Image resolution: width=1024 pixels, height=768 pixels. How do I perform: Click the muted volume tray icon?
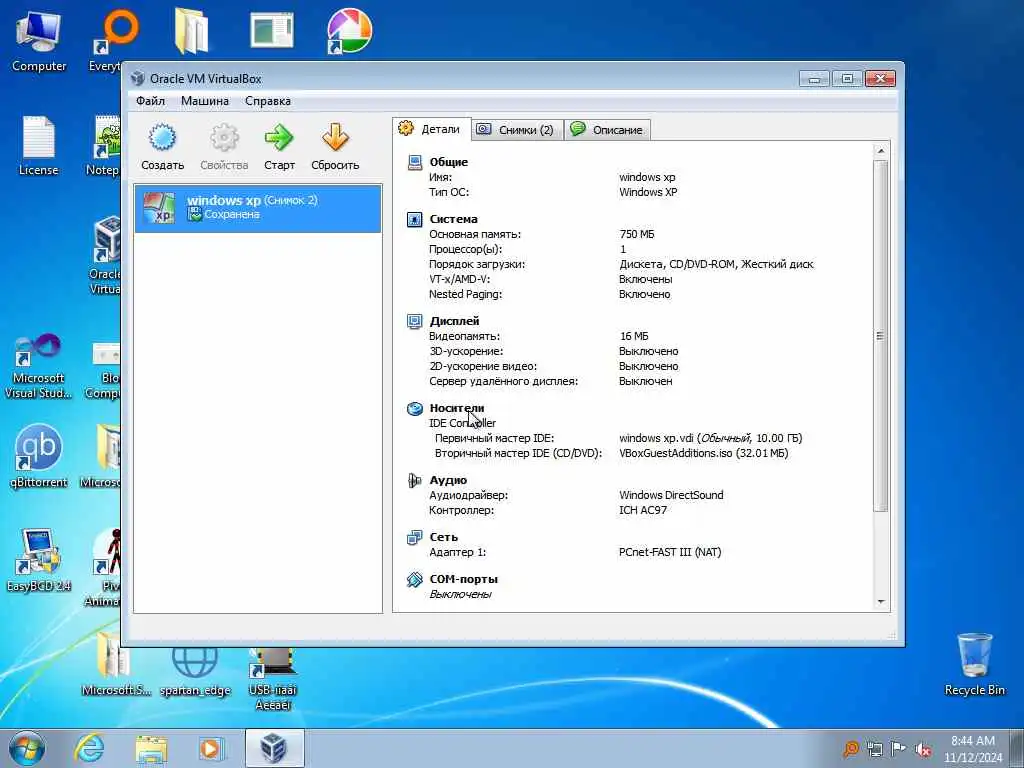tap(923, 749)
